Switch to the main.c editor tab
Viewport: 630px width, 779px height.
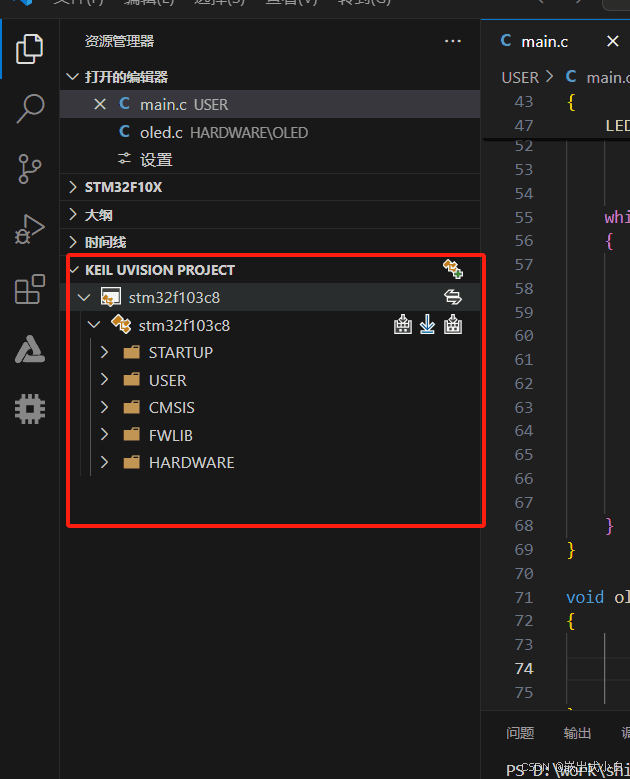(x=545, y=41)
